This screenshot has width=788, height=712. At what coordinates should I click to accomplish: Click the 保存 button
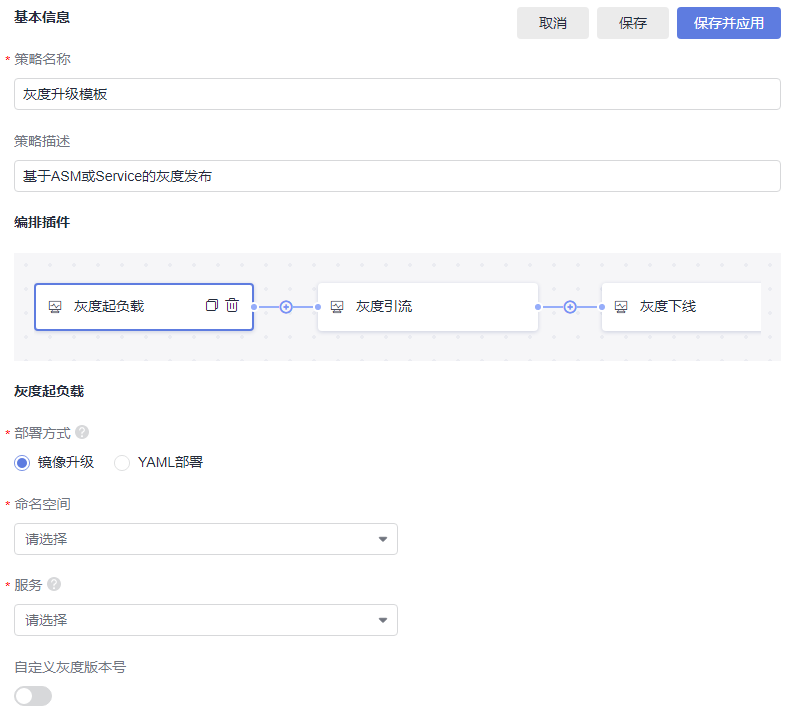tap(632, 23)
